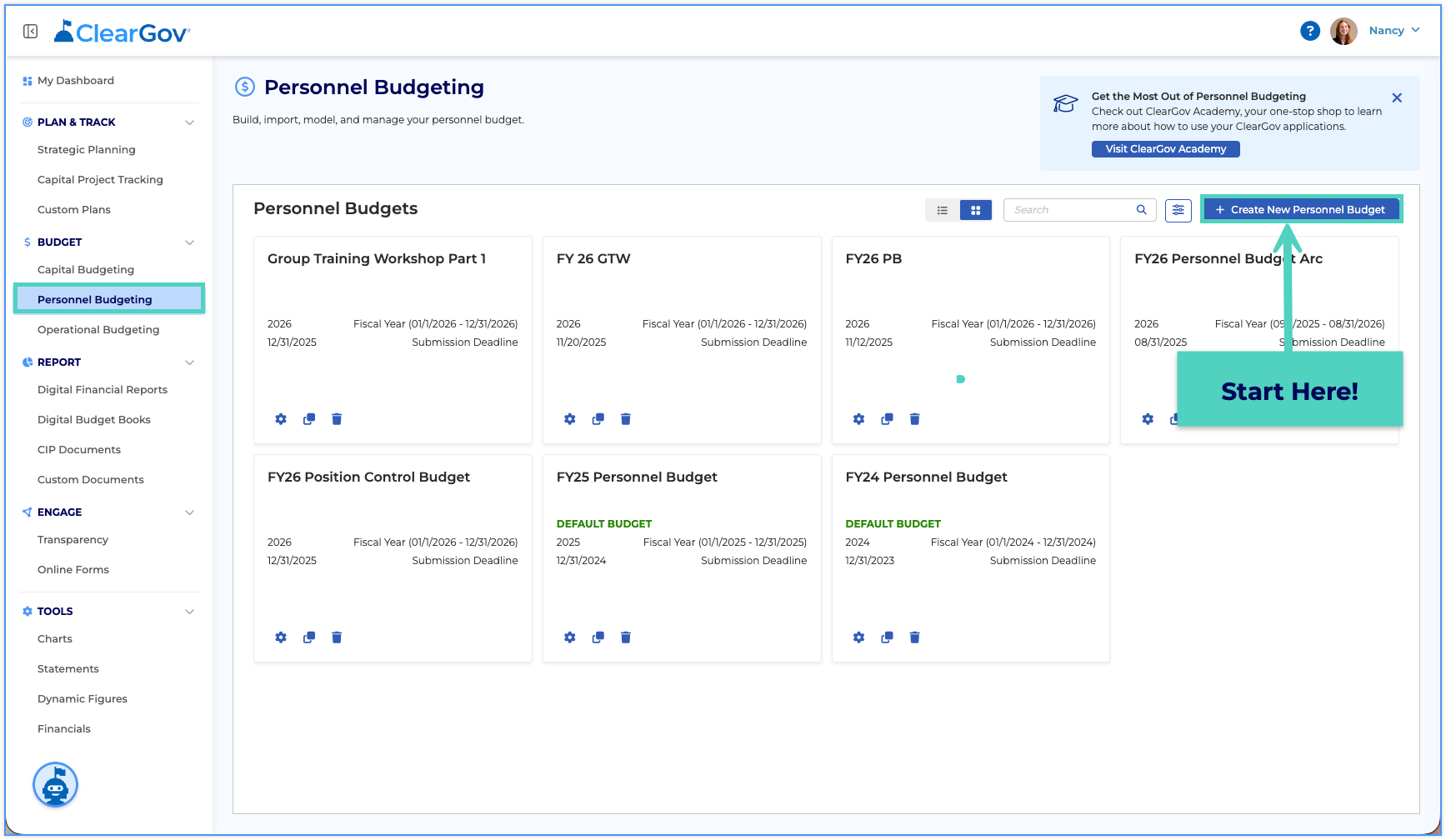
Task: Open the Nancy user dropdown
Action: pyautogui.click(x=1394, y=31)
